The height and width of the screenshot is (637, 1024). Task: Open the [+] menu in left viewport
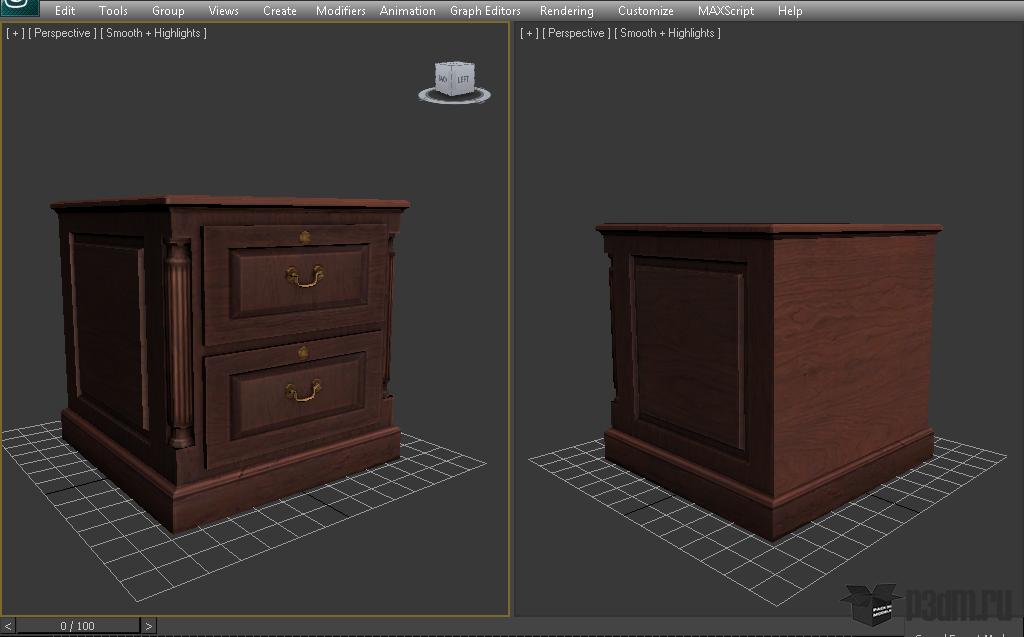[x=15, y=33]
